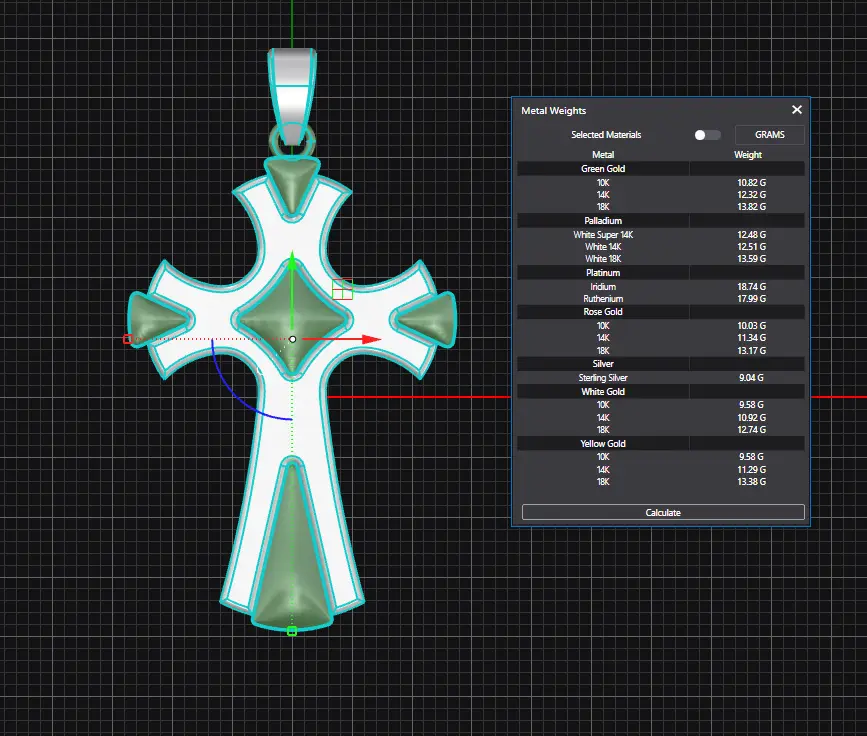Select the triangular stone on left arm
The image size is (867, 736).
click(x=163, y=318)
